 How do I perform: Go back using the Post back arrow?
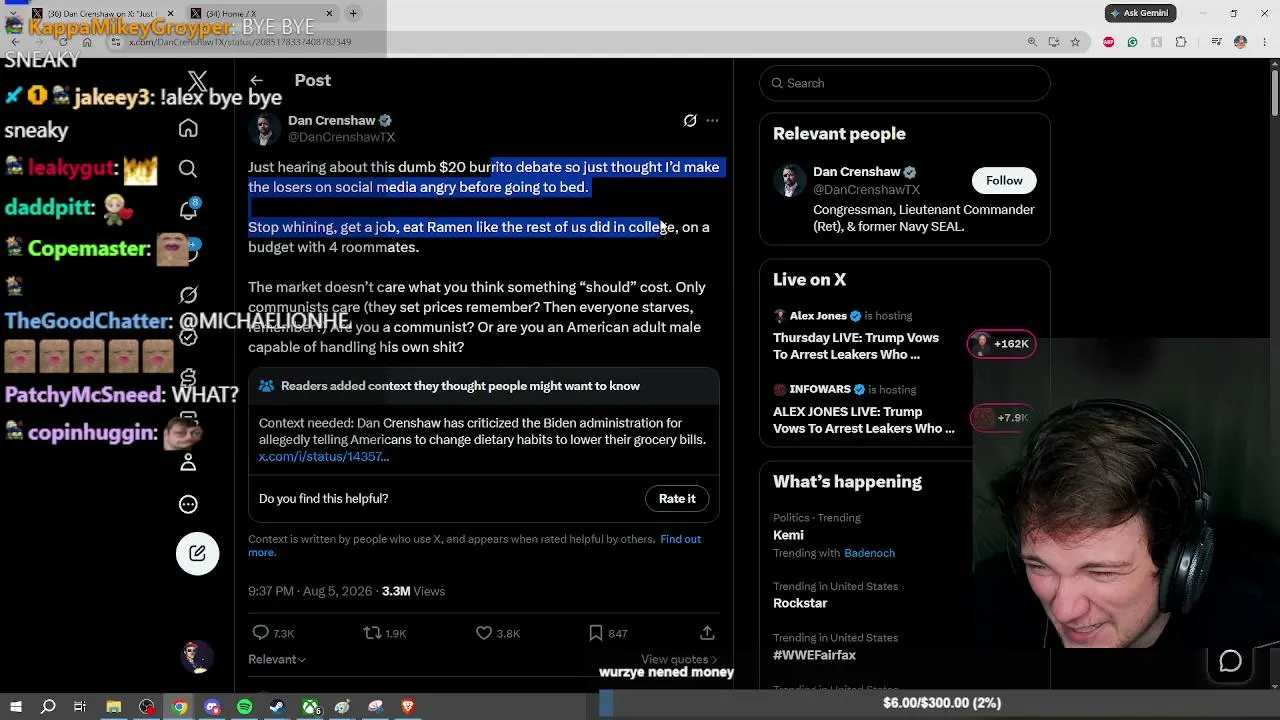tap(257, 80)
